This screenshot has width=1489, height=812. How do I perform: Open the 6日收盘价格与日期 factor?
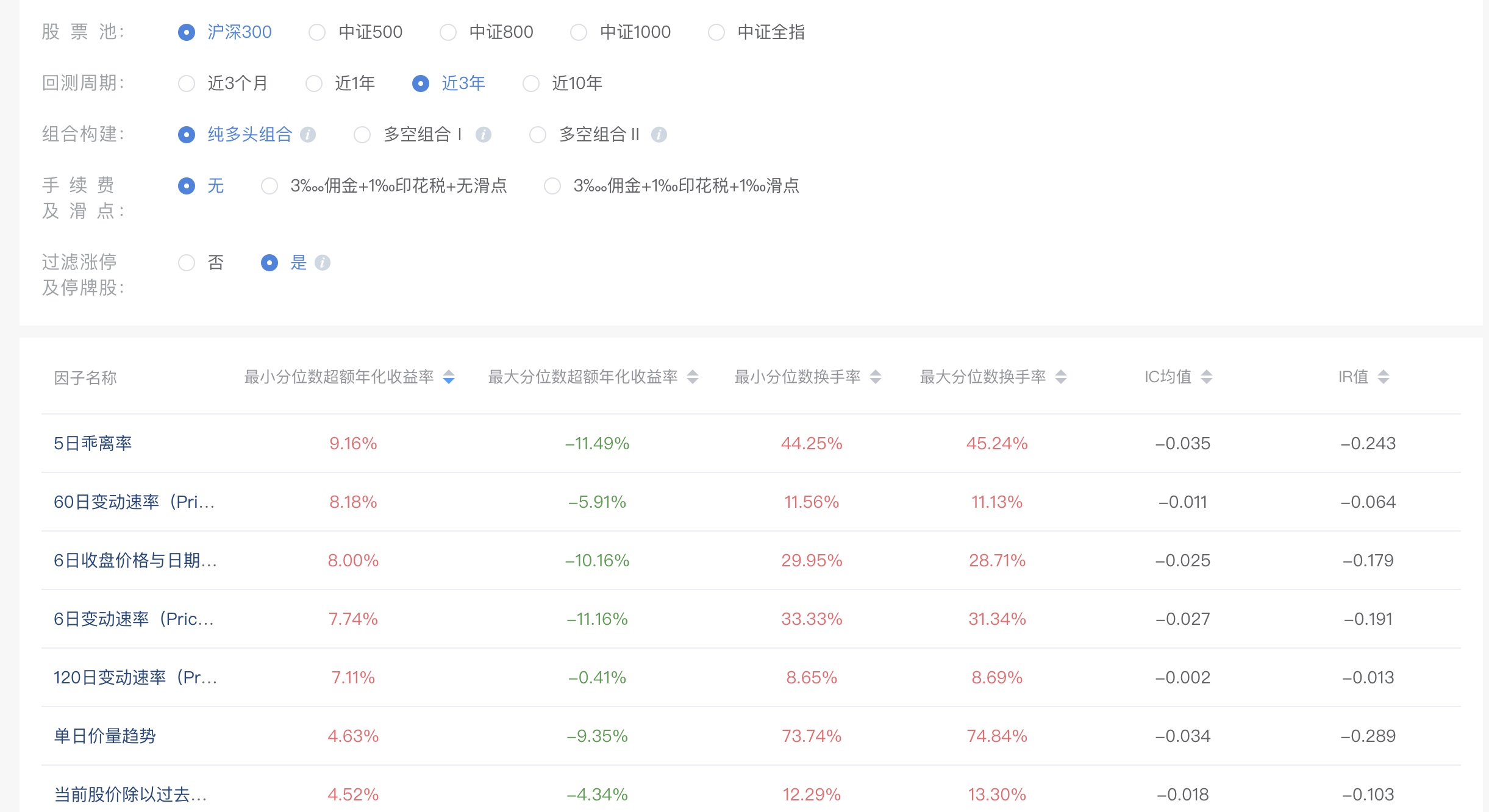[135, 560]
